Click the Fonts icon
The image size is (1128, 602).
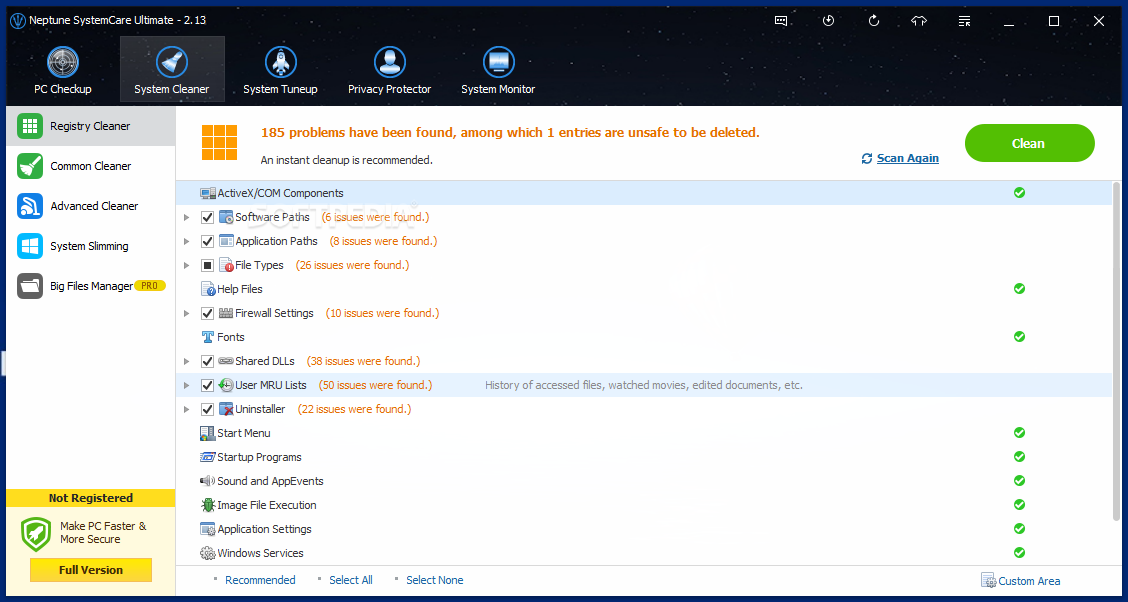pyautogui.click(x=208, y=337)
